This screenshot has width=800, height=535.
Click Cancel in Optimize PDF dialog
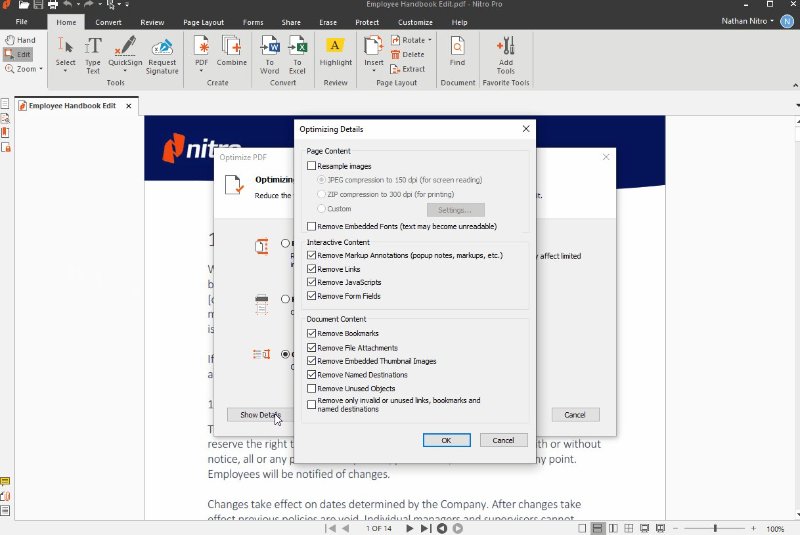[575, 415]
